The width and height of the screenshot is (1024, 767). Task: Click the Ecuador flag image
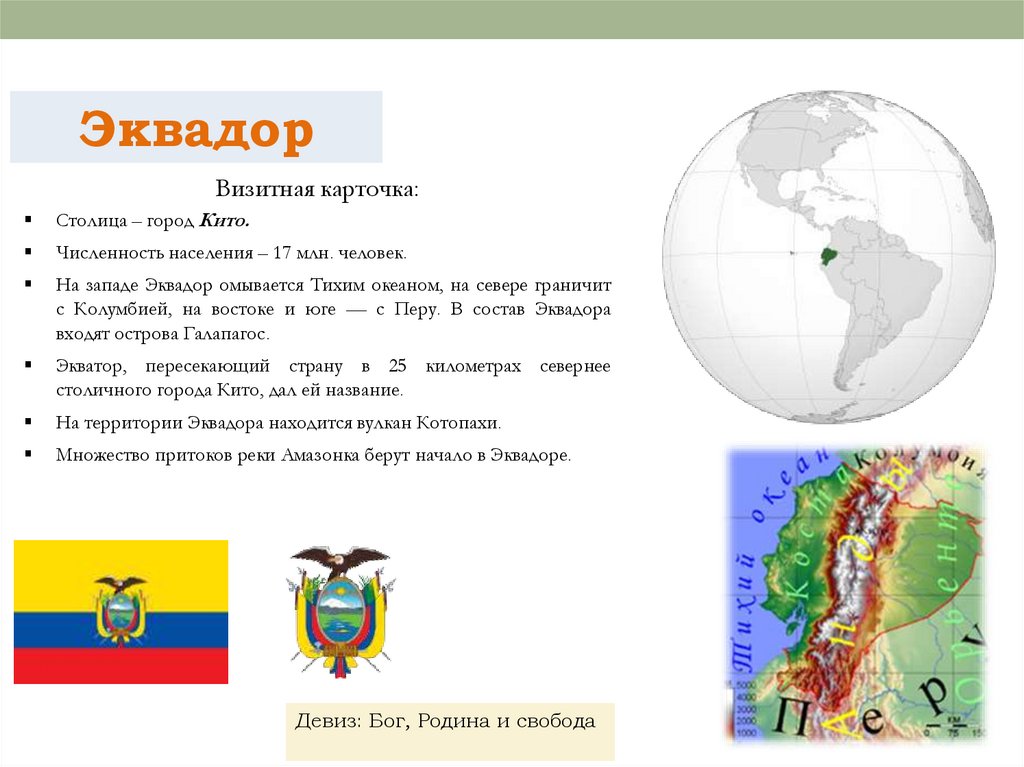point(121,612)
